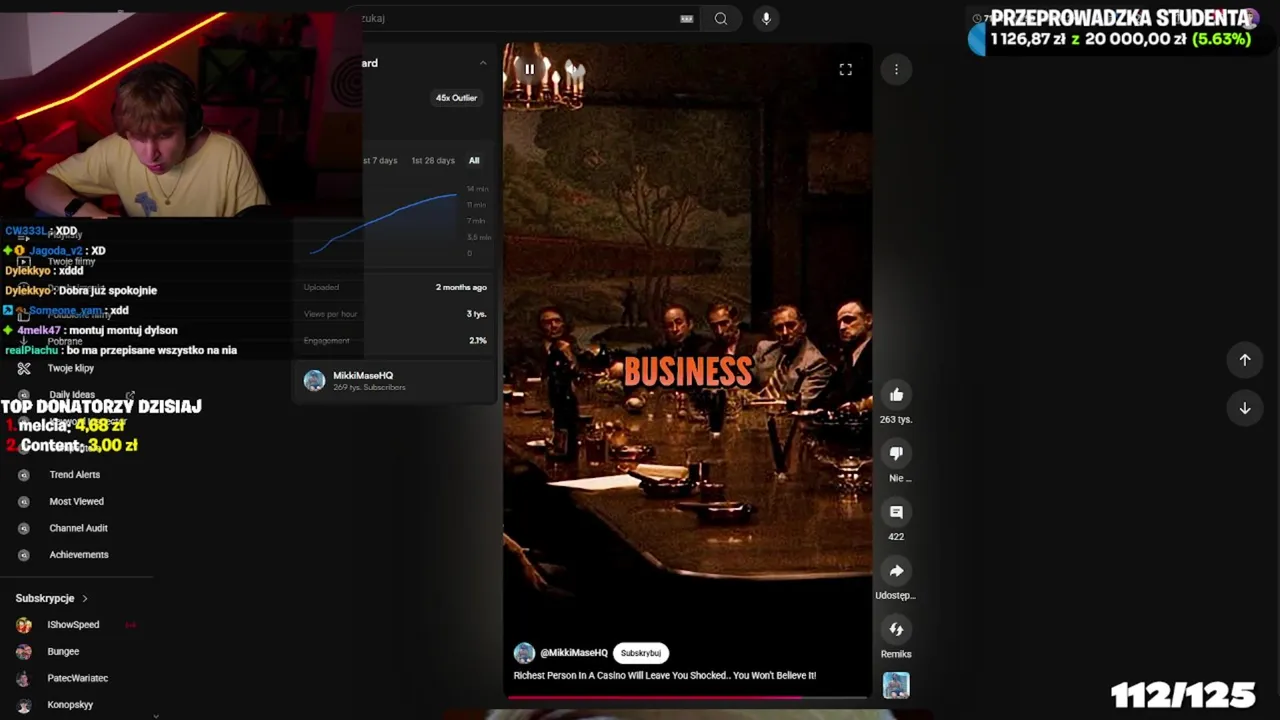The image size is (1280, 720).
Task: Click the icon beside Most Viewed
Action: pyautogui.click(x=24, y=502)
